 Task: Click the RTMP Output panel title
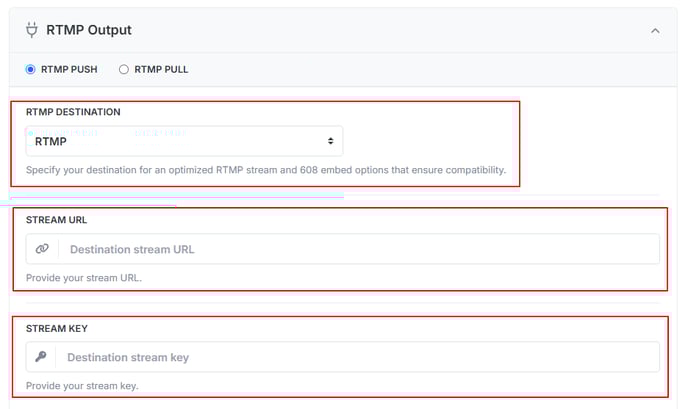(x=89, y=30)
